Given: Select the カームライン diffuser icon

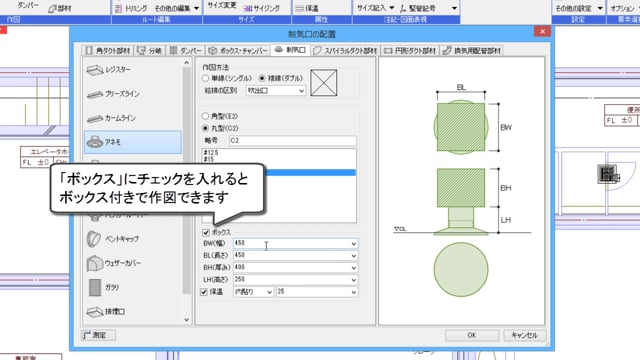Looking at the screenshot, I should tap(95, 118).
